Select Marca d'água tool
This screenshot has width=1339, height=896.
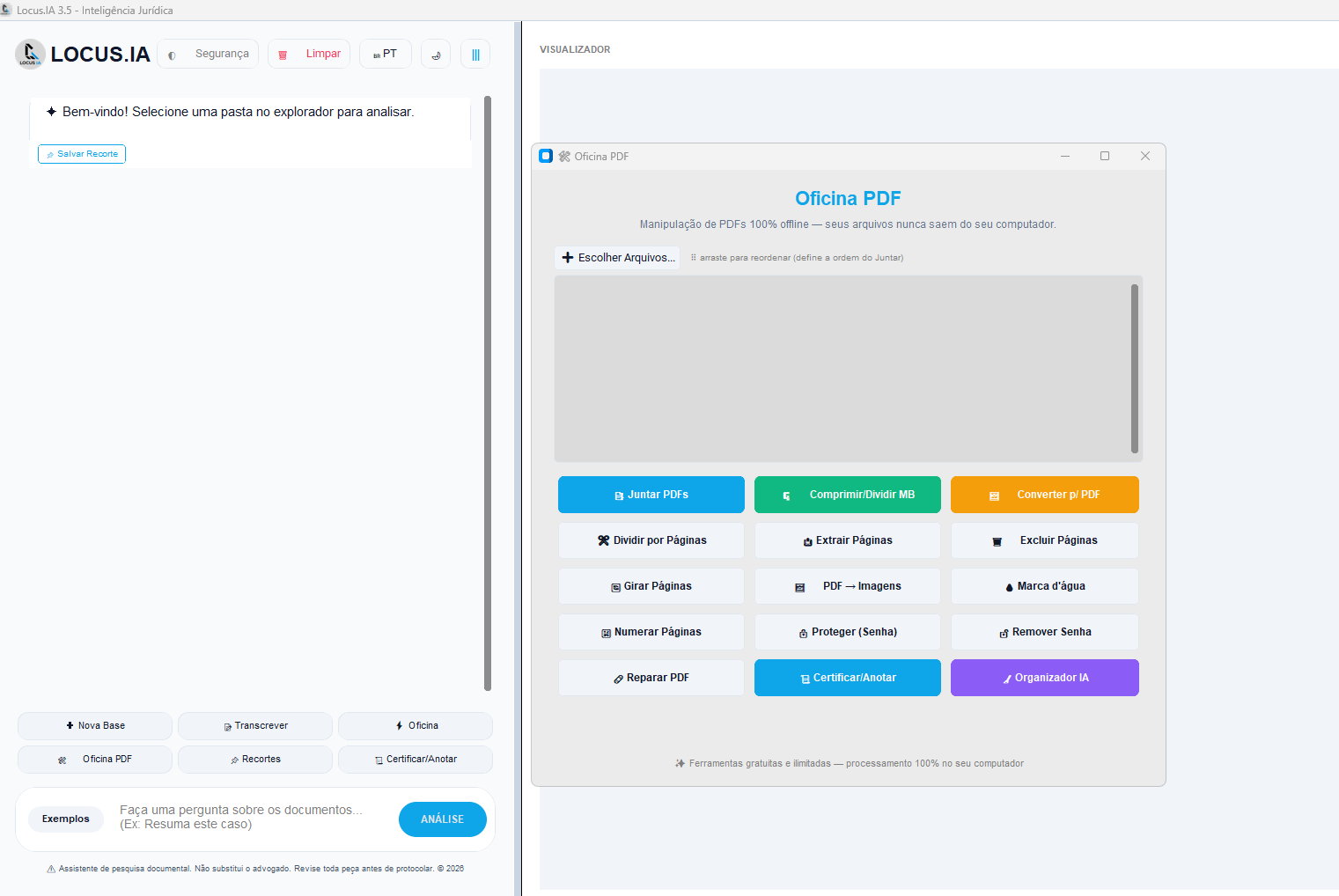tap(1045, 586)
